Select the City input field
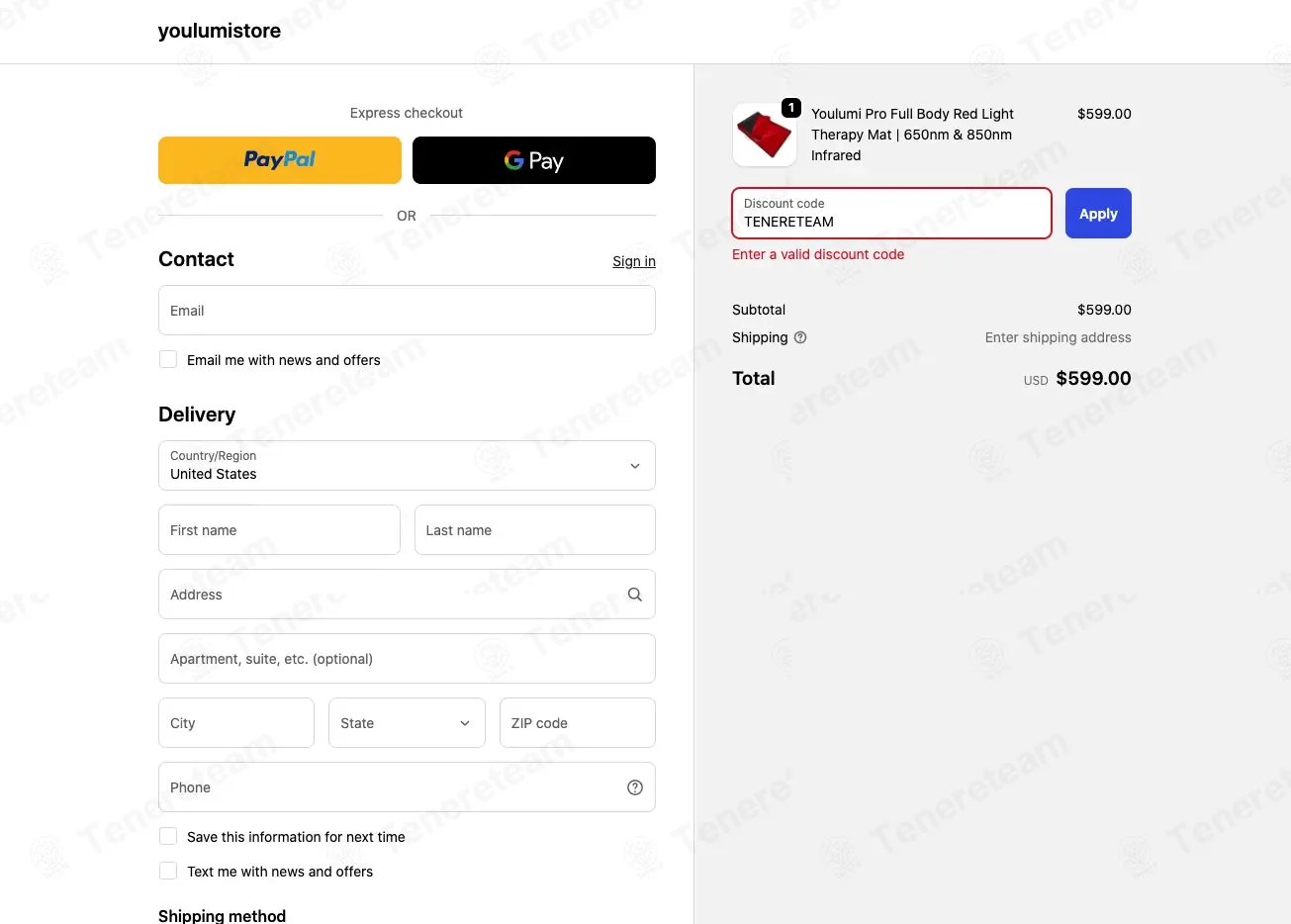The image size is (1291, 924). (236, 723)
